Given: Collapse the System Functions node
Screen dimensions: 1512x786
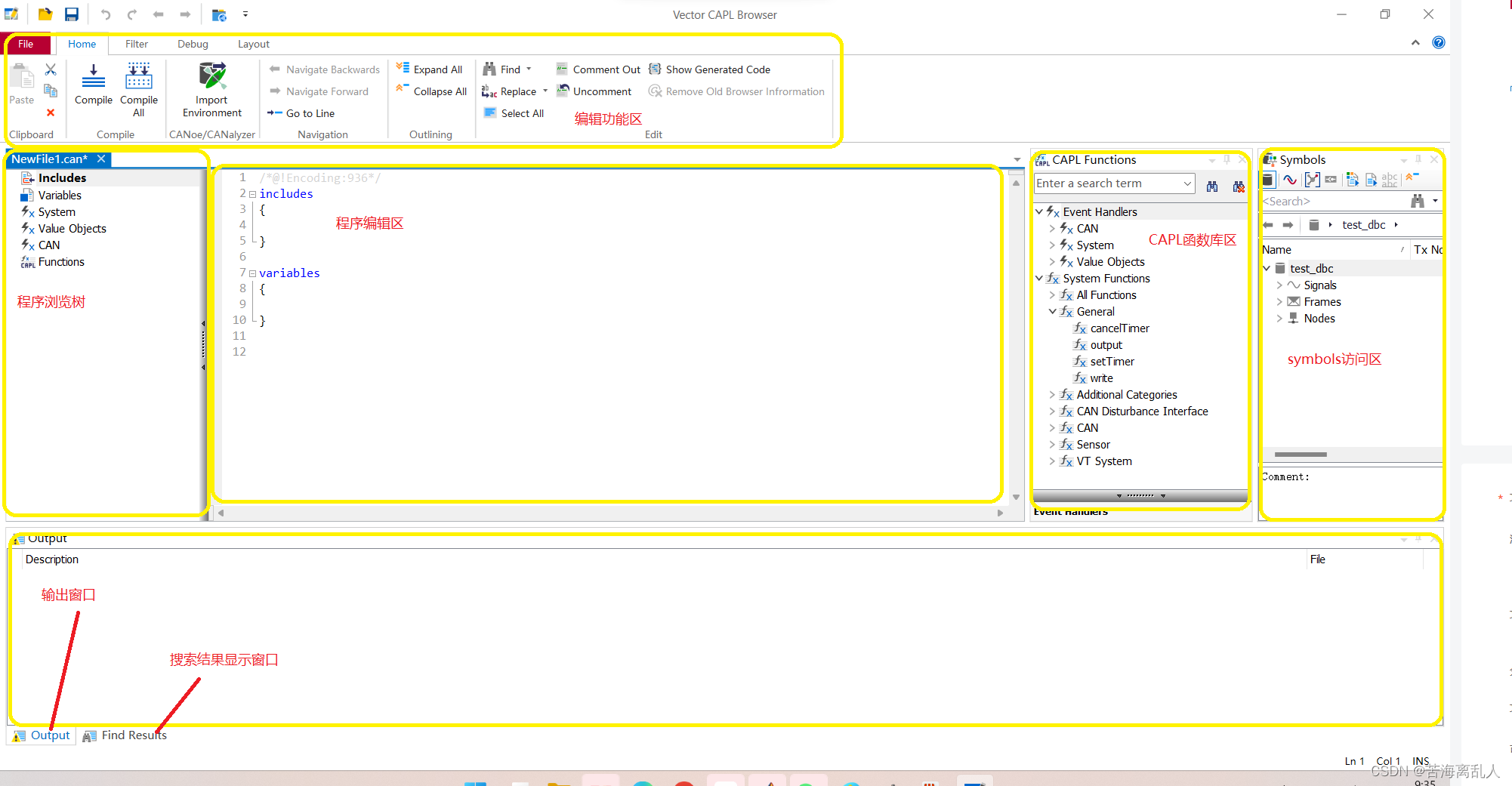Looking at the screenshot, I should (x=1039, y=278).
